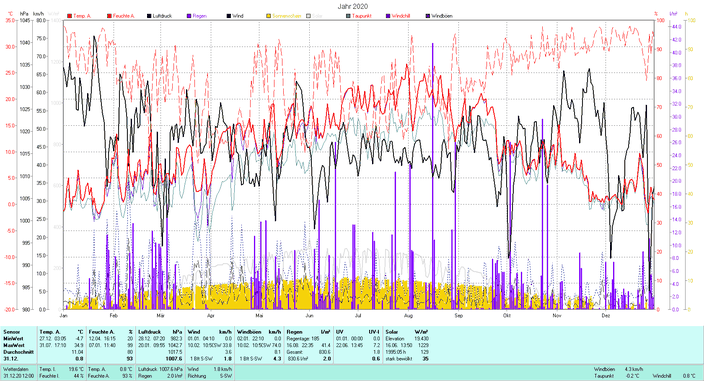704x381 pixels.
Task: Click the Wind km/h column header
Action: click(x=209, y=332)
